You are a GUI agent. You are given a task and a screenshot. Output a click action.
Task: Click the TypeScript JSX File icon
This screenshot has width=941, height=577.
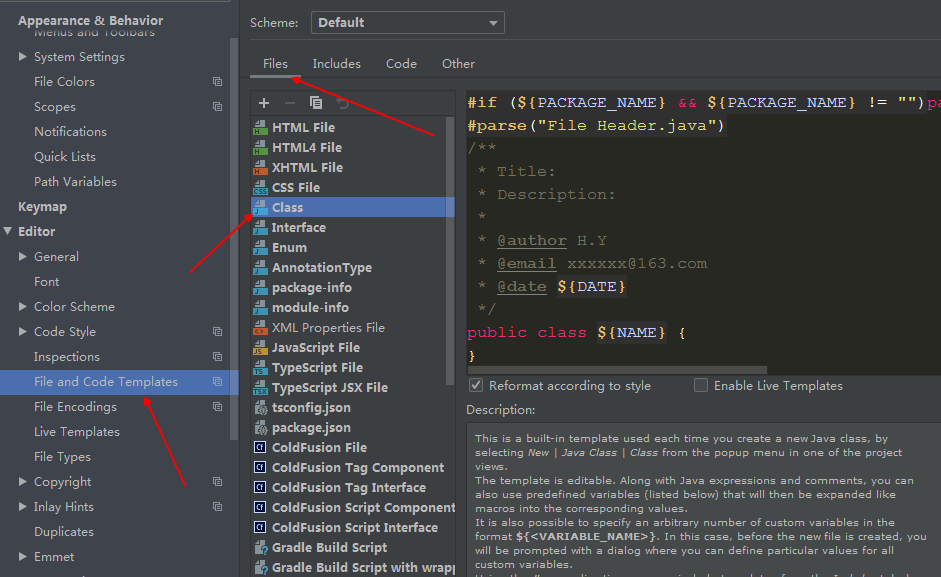260,387
